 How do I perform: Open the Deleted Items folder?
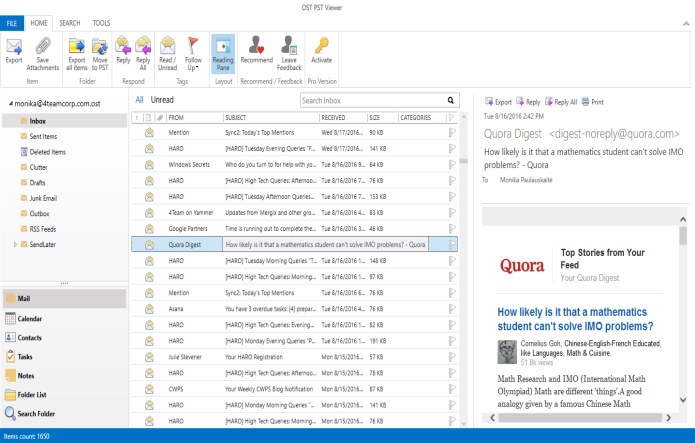(x=43, y=152)
